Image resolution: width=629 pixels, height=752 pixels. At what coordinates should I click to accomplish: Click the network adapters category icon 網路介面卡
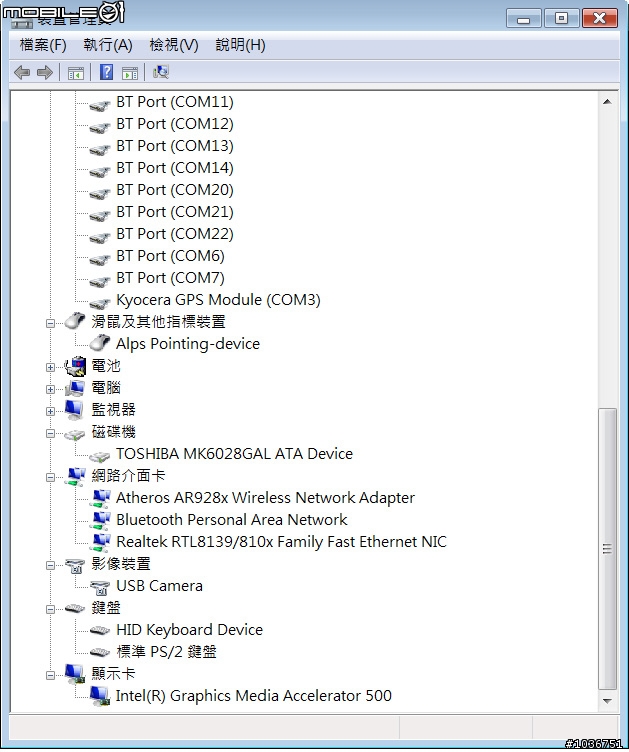coord(75,476)
